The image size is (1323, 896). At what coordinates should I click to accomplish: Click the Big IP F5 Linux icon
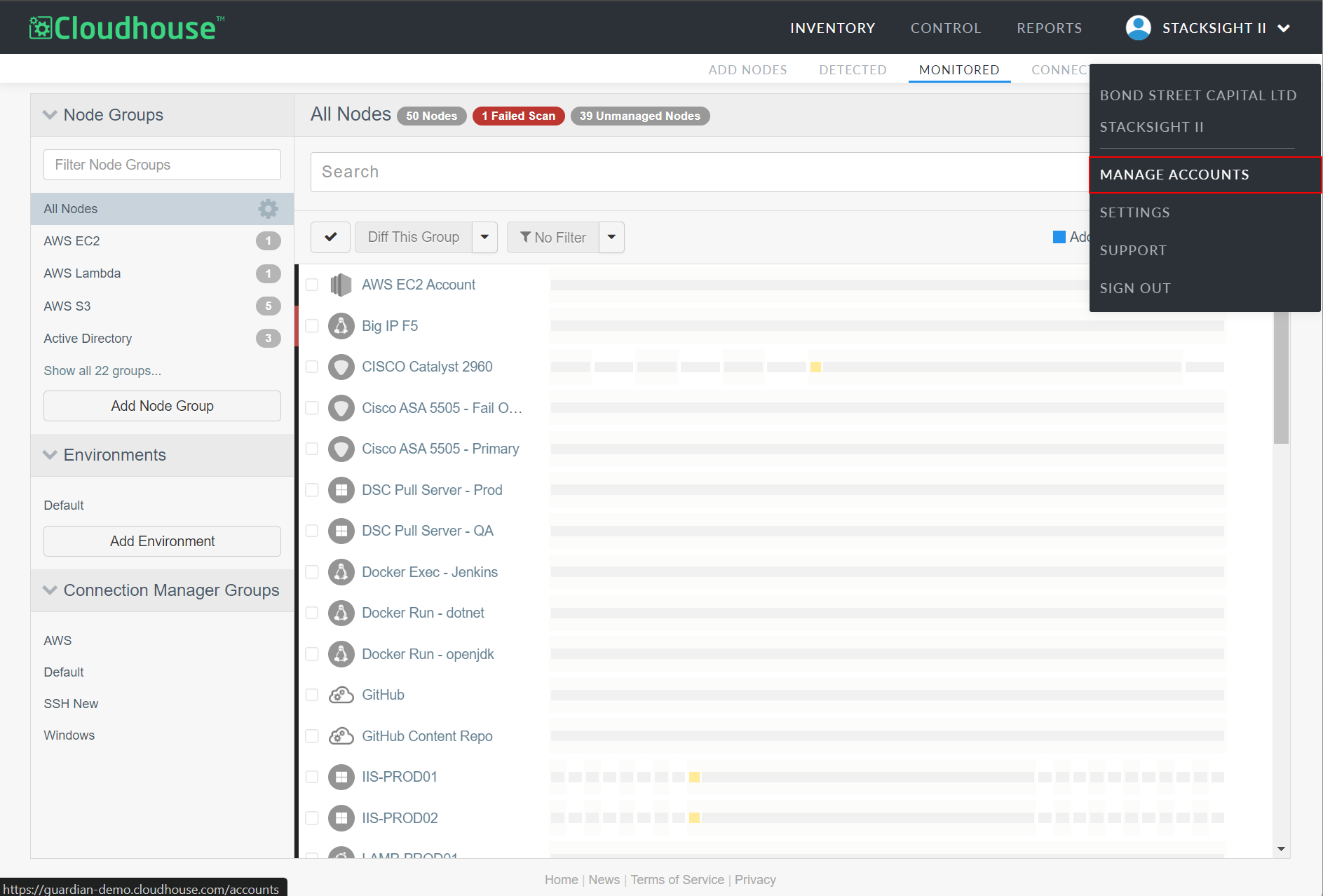click(341, 326)
